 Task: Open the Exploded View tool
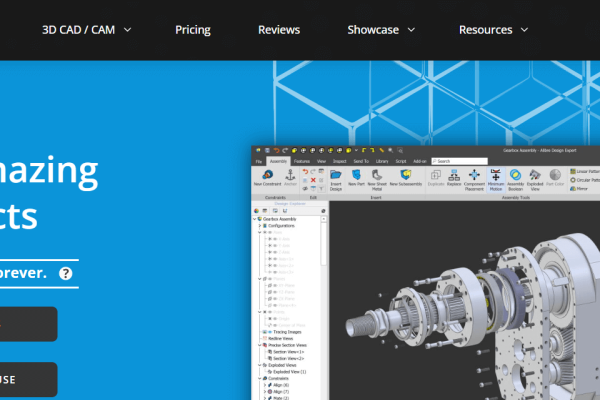coord(535,177)
